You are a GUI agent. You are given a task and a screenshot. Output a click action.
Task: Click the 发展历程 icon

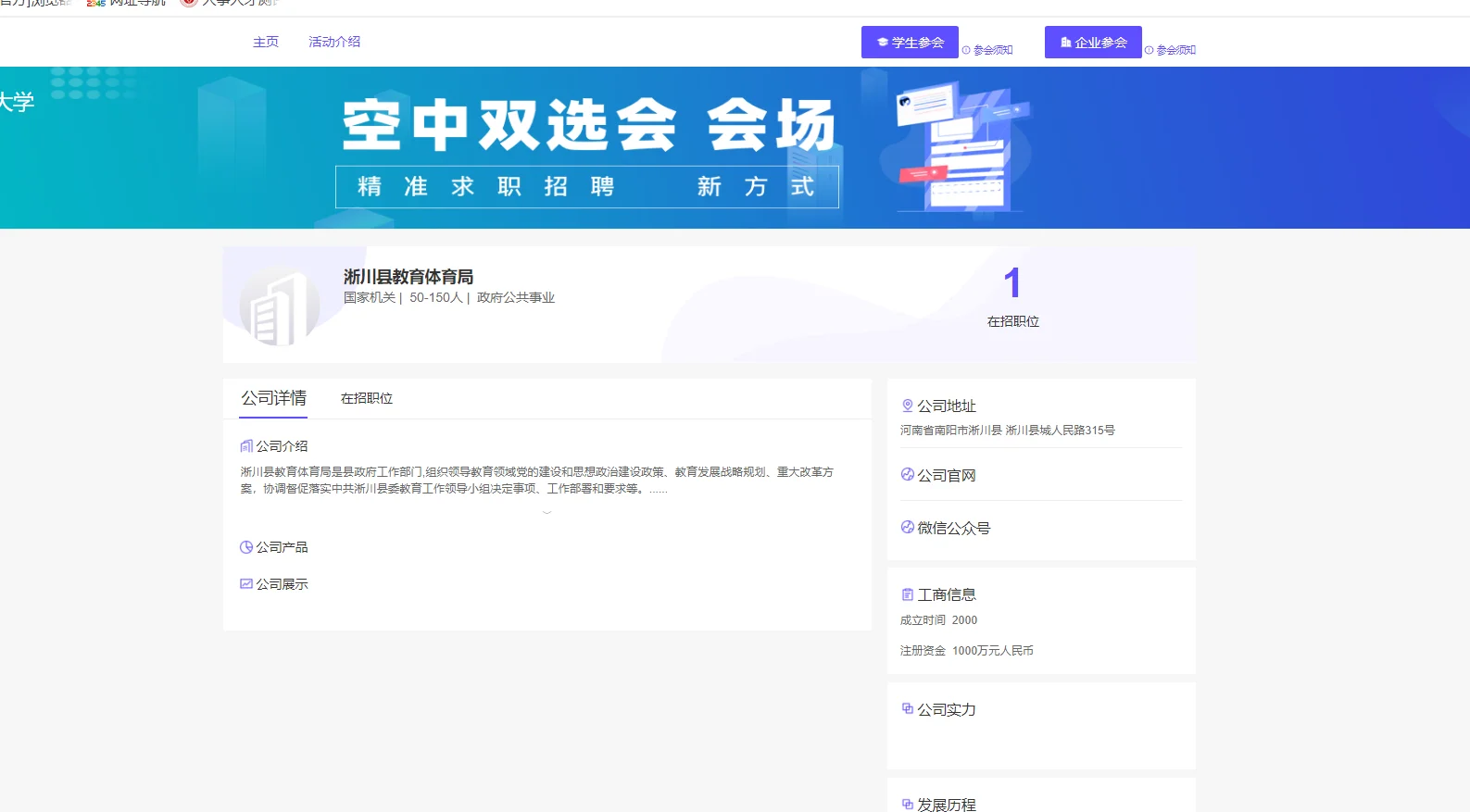point(908,805)
